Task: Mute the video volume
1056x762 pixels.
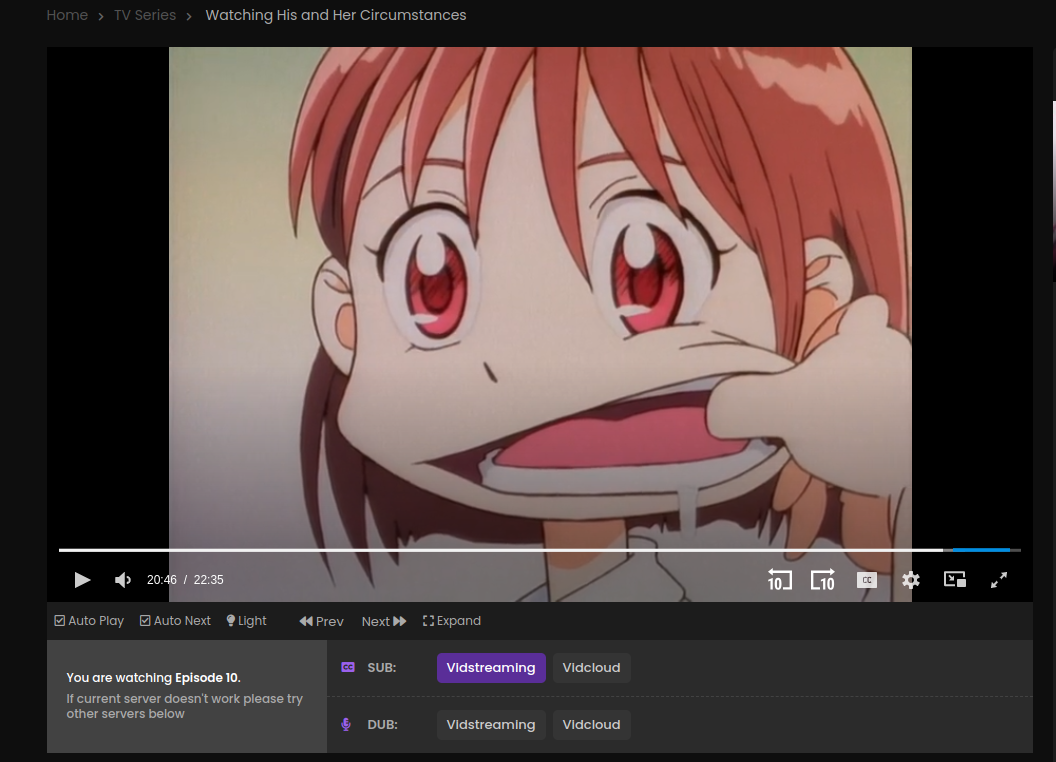Action: (123, 580)
